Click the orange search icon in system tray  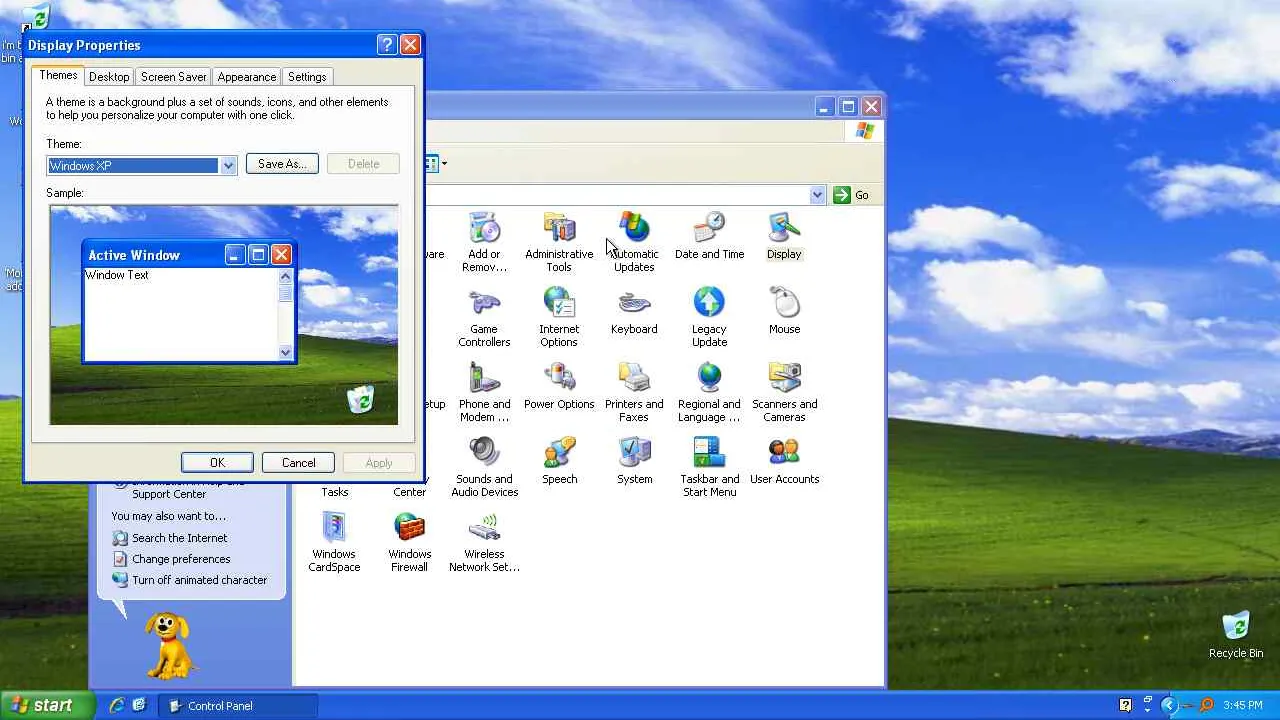[x=1206, y=705]
